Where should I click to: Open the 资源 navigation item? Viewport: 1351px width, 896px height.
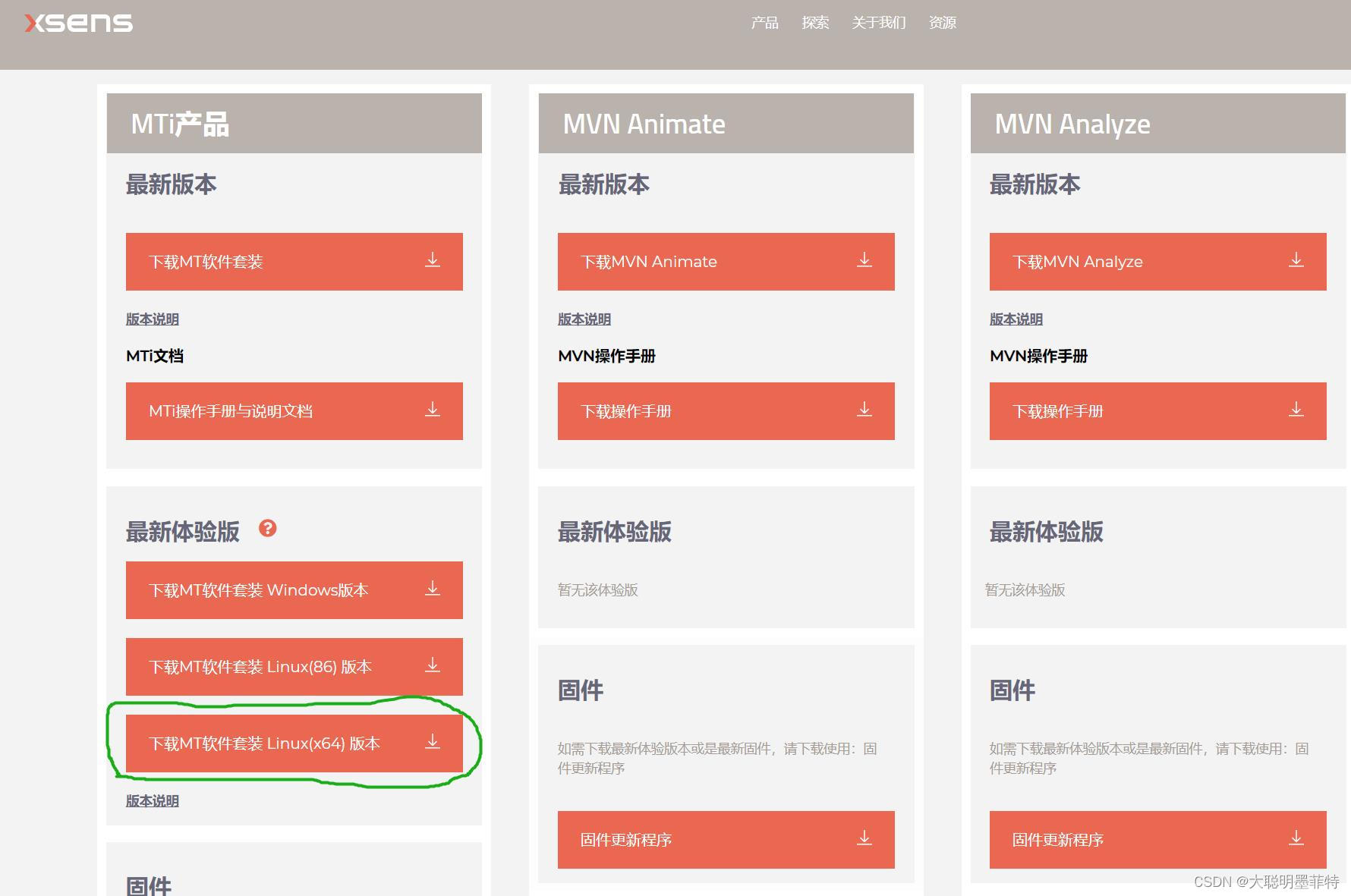[x=943, y=23]
